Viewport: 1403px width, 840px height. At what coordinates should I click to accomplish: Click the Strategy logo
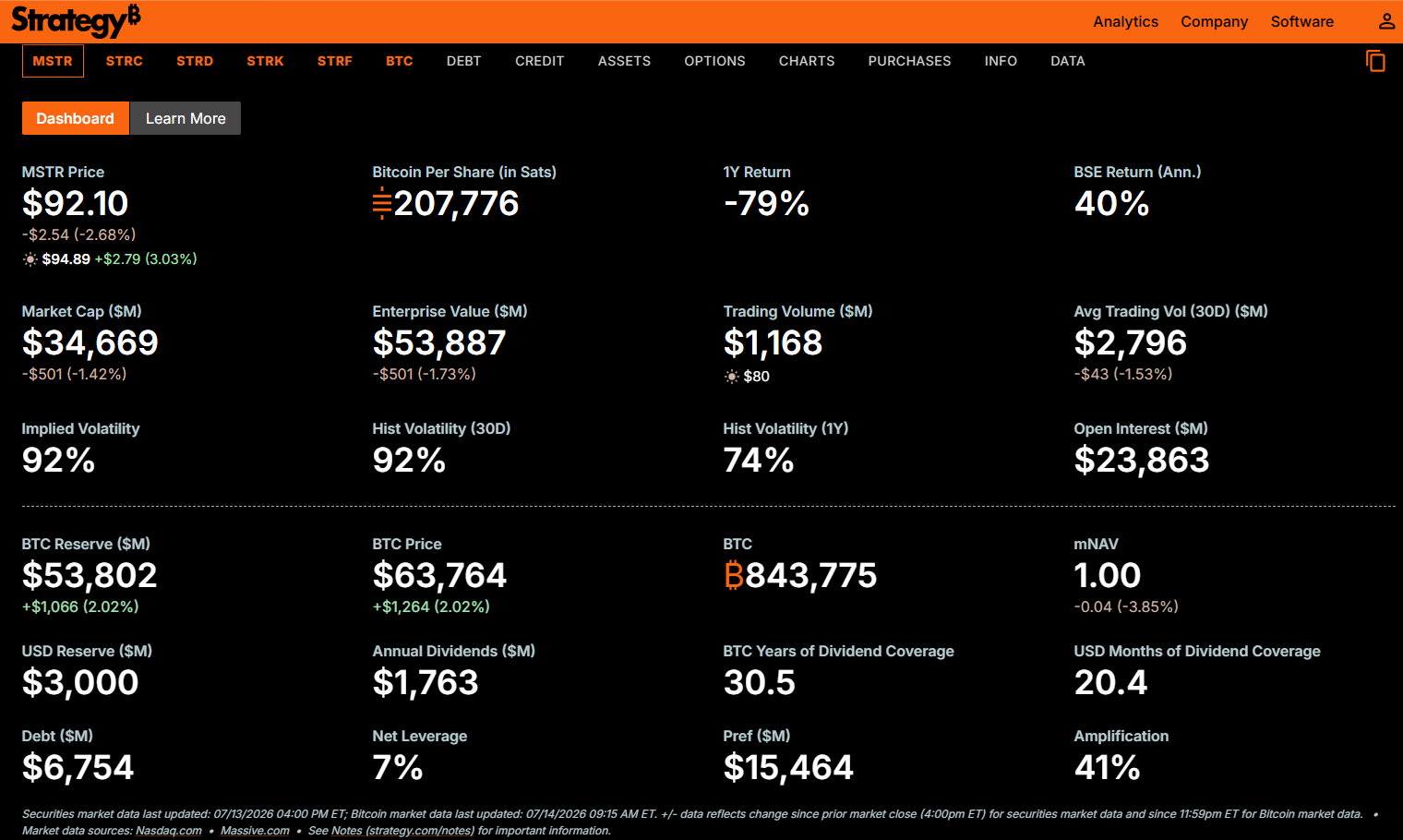coord(76,20)
